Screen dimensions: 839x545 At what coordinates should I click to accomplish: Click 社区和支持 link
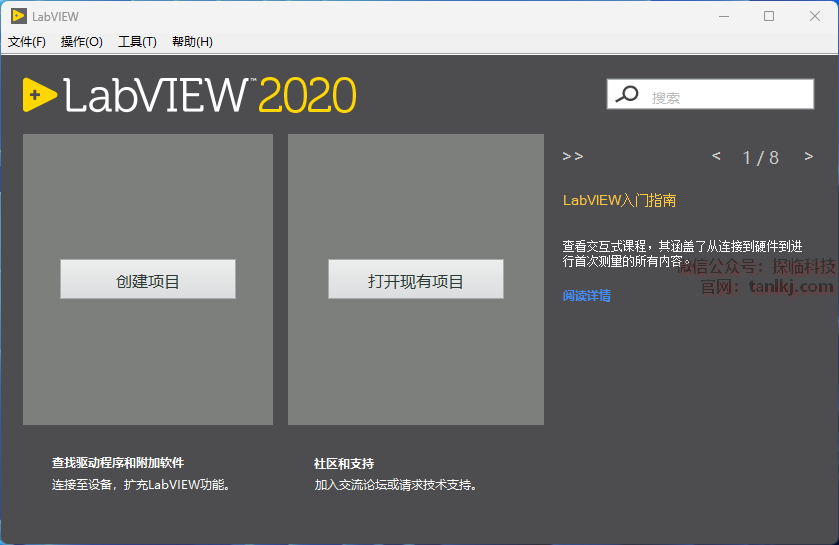click(343, 463)
